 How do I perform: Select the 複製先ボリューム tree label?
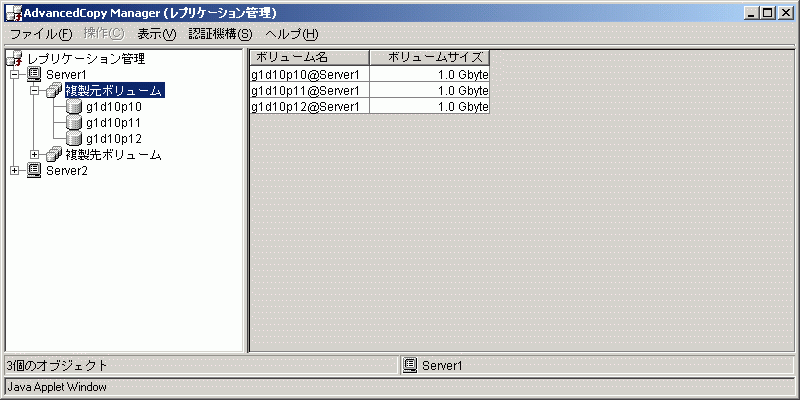[x=114, y=155]
